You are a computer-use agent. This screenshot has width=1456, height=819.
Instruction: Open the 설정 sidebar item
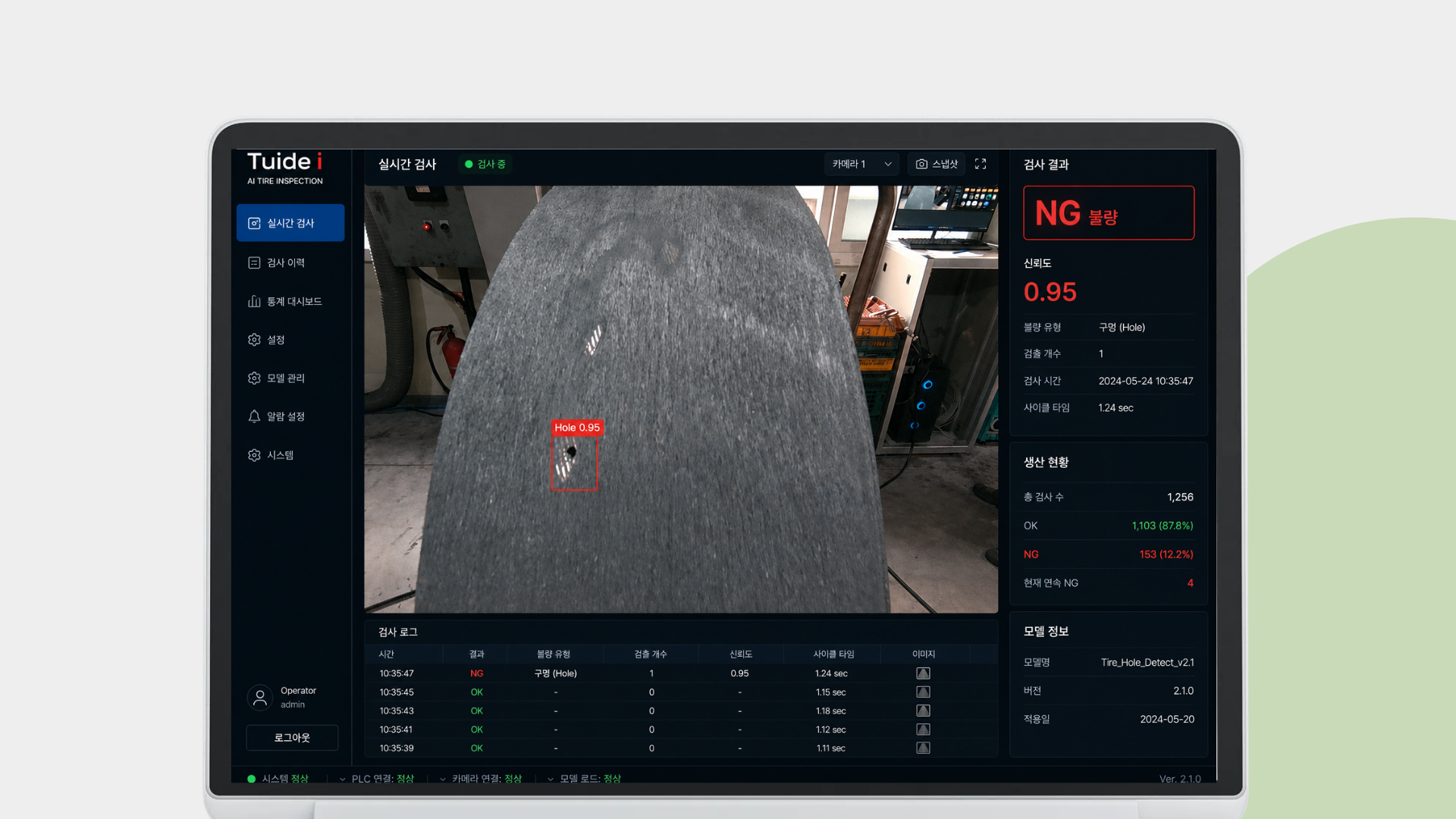290,340
